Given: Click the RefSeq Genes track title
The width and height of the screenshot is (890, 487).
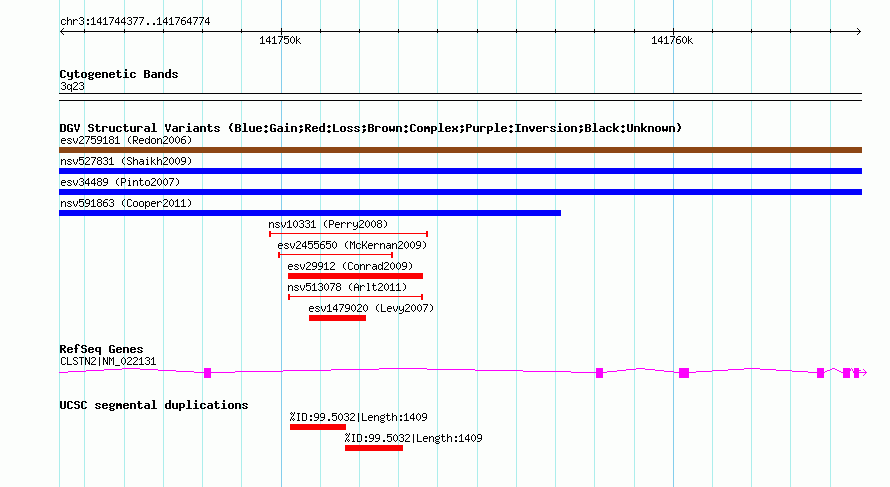Looking at the screenshot, I should (x=101, y=349).
